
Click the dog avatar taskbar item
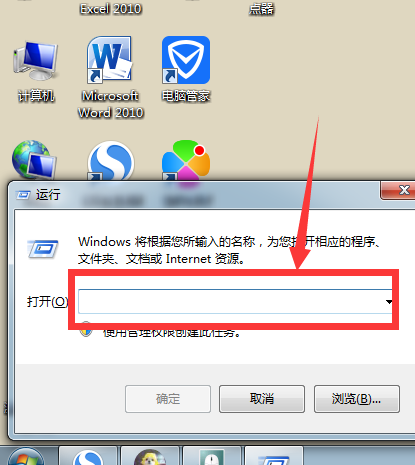150,456
